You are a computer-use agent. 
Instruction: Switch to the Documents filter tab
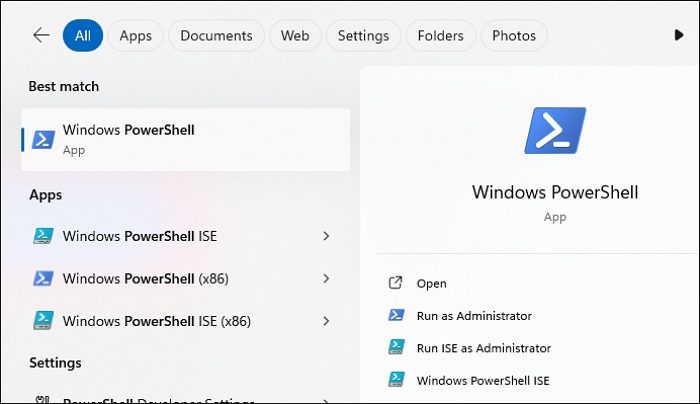(x=216, y=36)
